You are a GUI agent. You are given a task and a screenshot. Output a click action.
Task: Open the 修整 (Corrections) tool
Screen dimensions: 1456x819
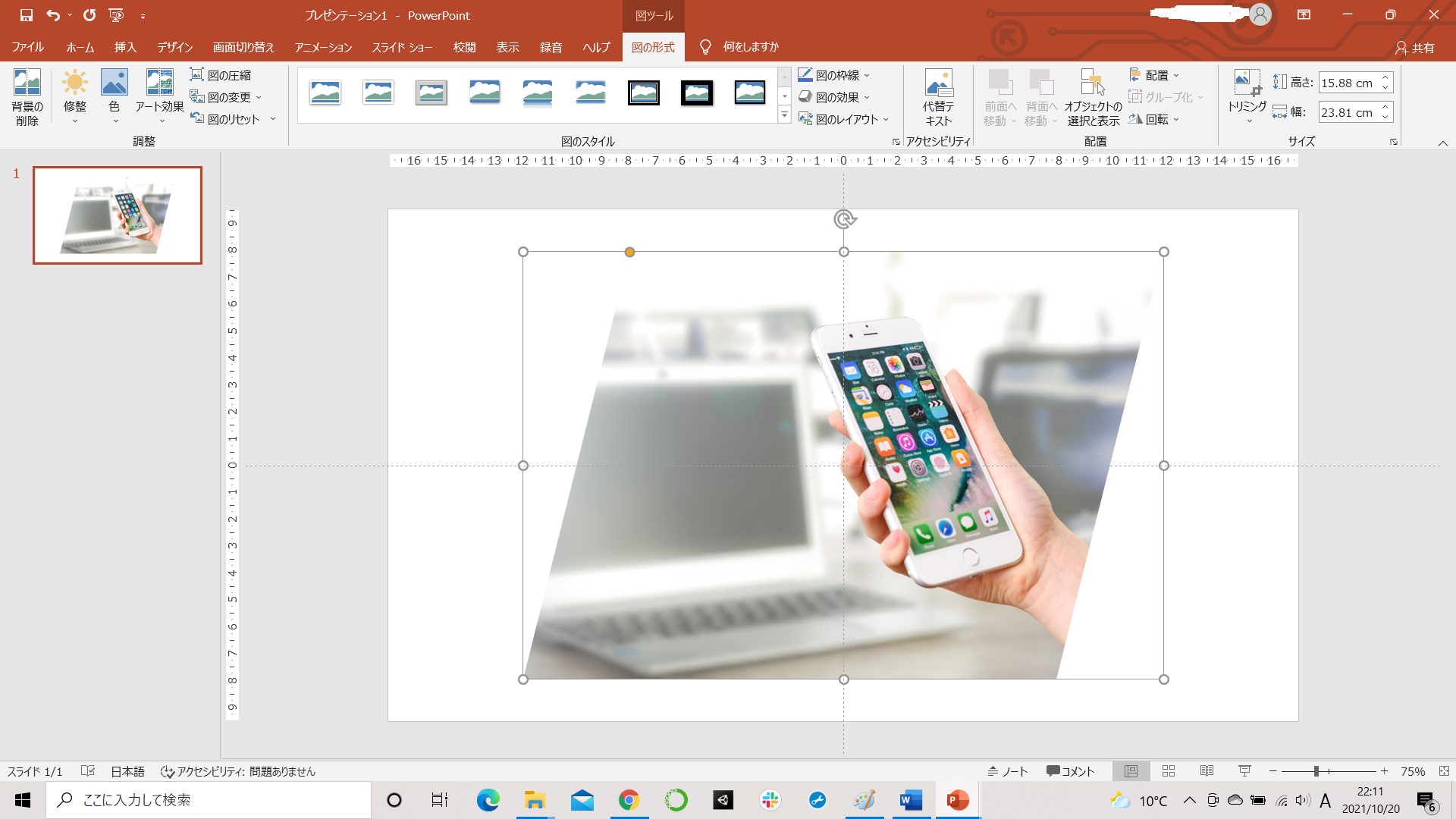point(74,96)
